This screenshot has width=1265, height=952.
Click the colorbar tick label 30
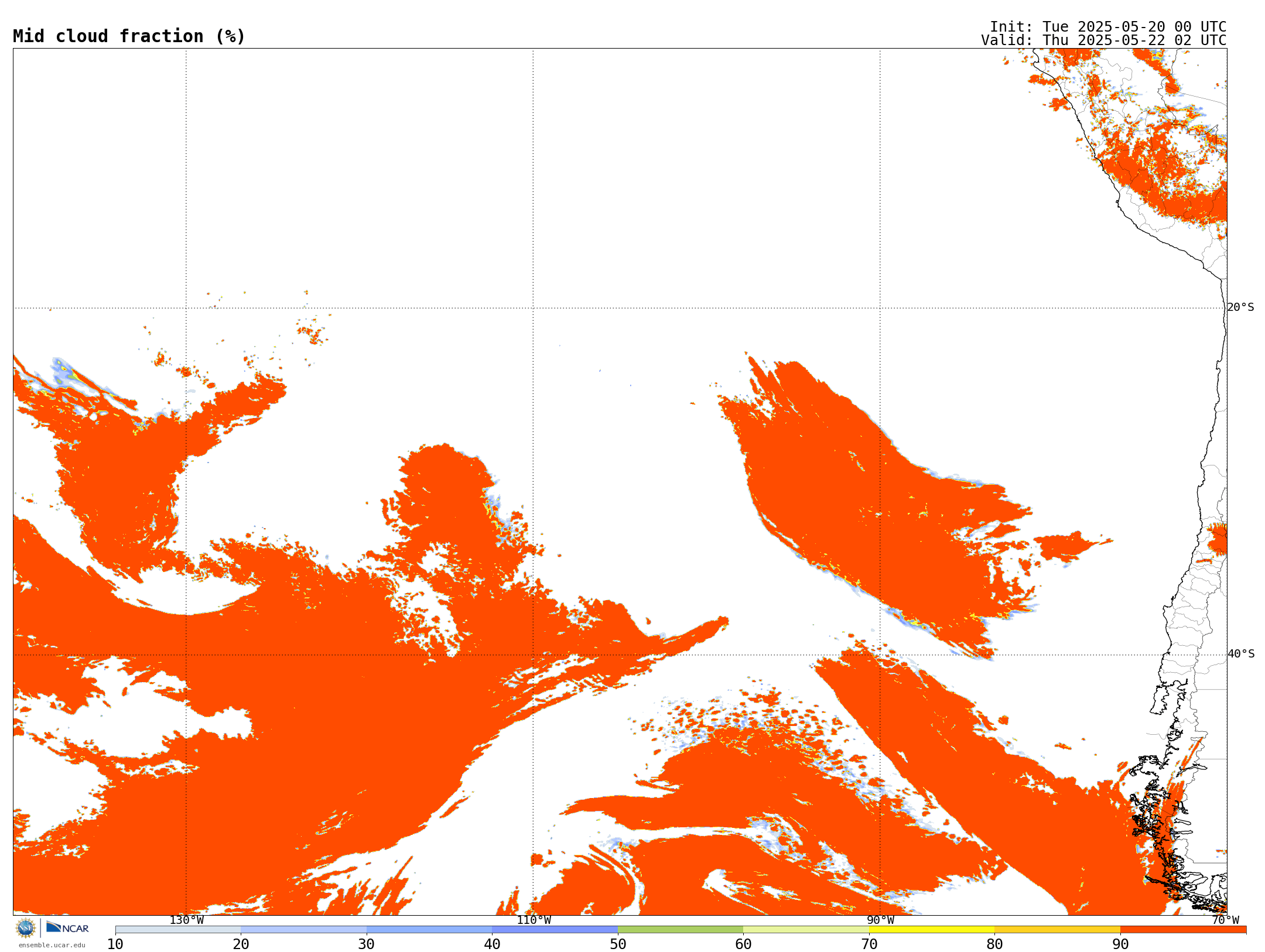coord(367,944)
